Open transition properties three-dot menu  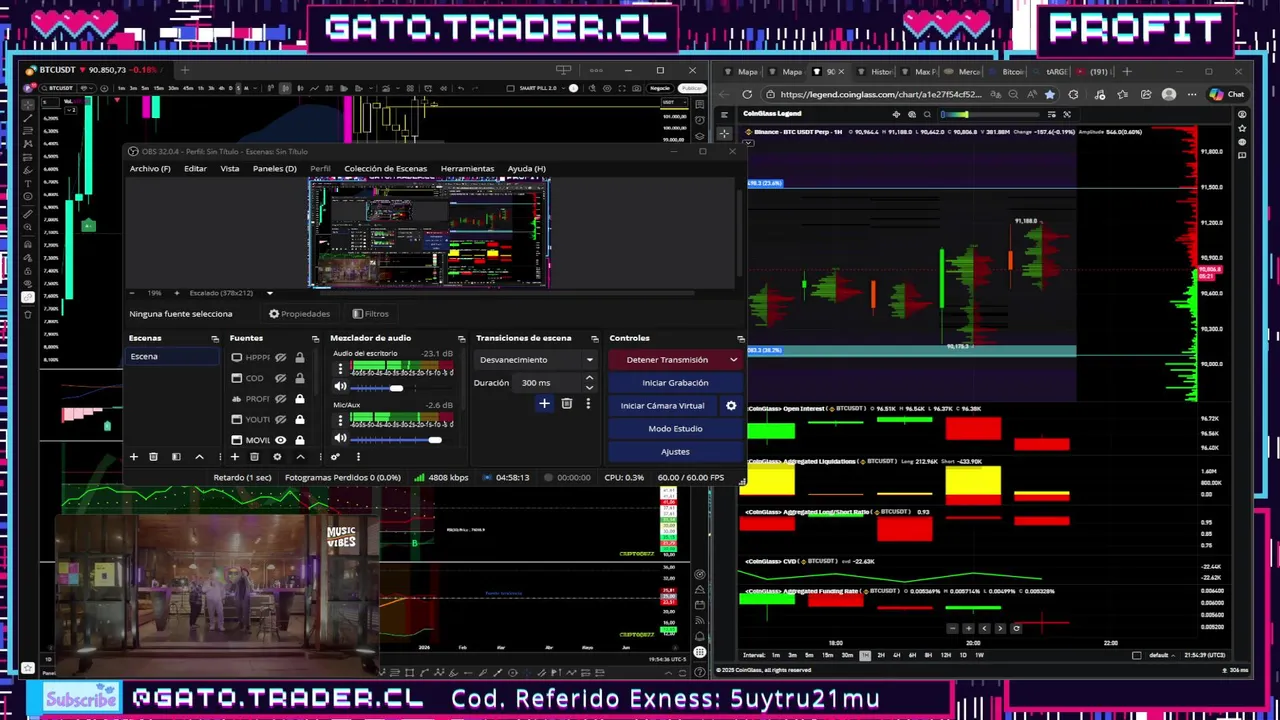coord(588,404)
